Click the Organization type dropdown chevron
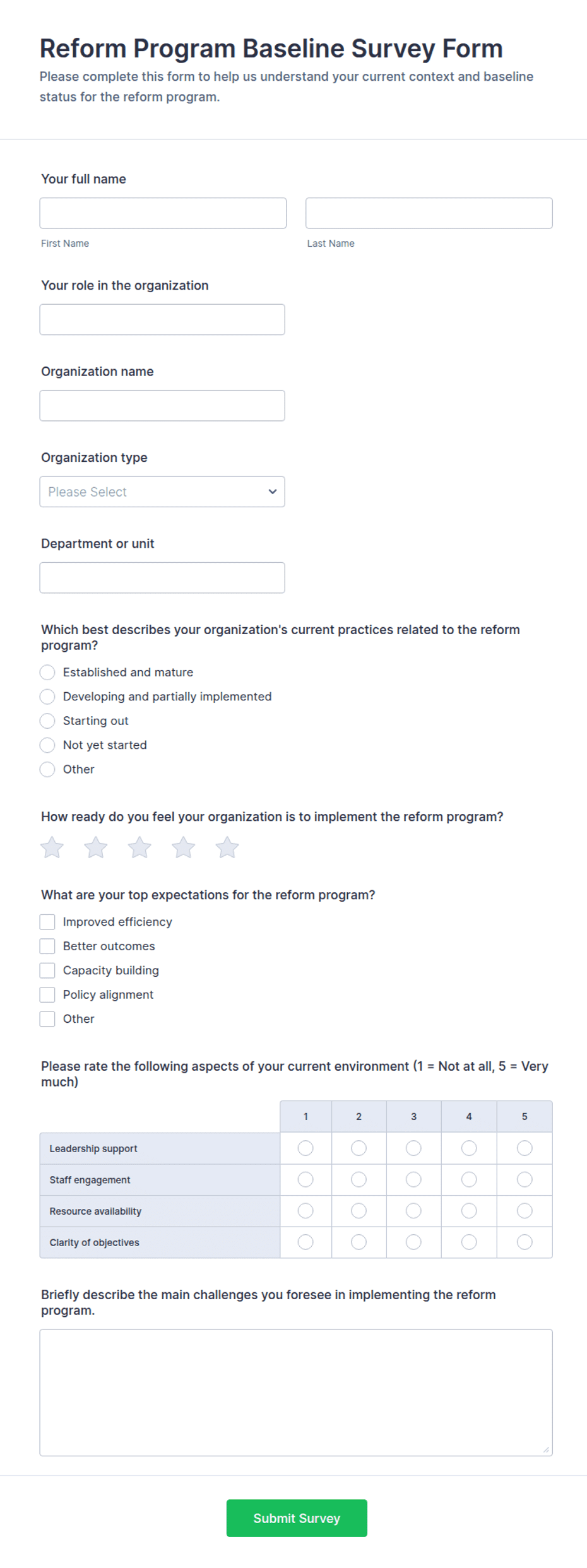Screen dimensions: 587x1568 click(x=272, y=492)
